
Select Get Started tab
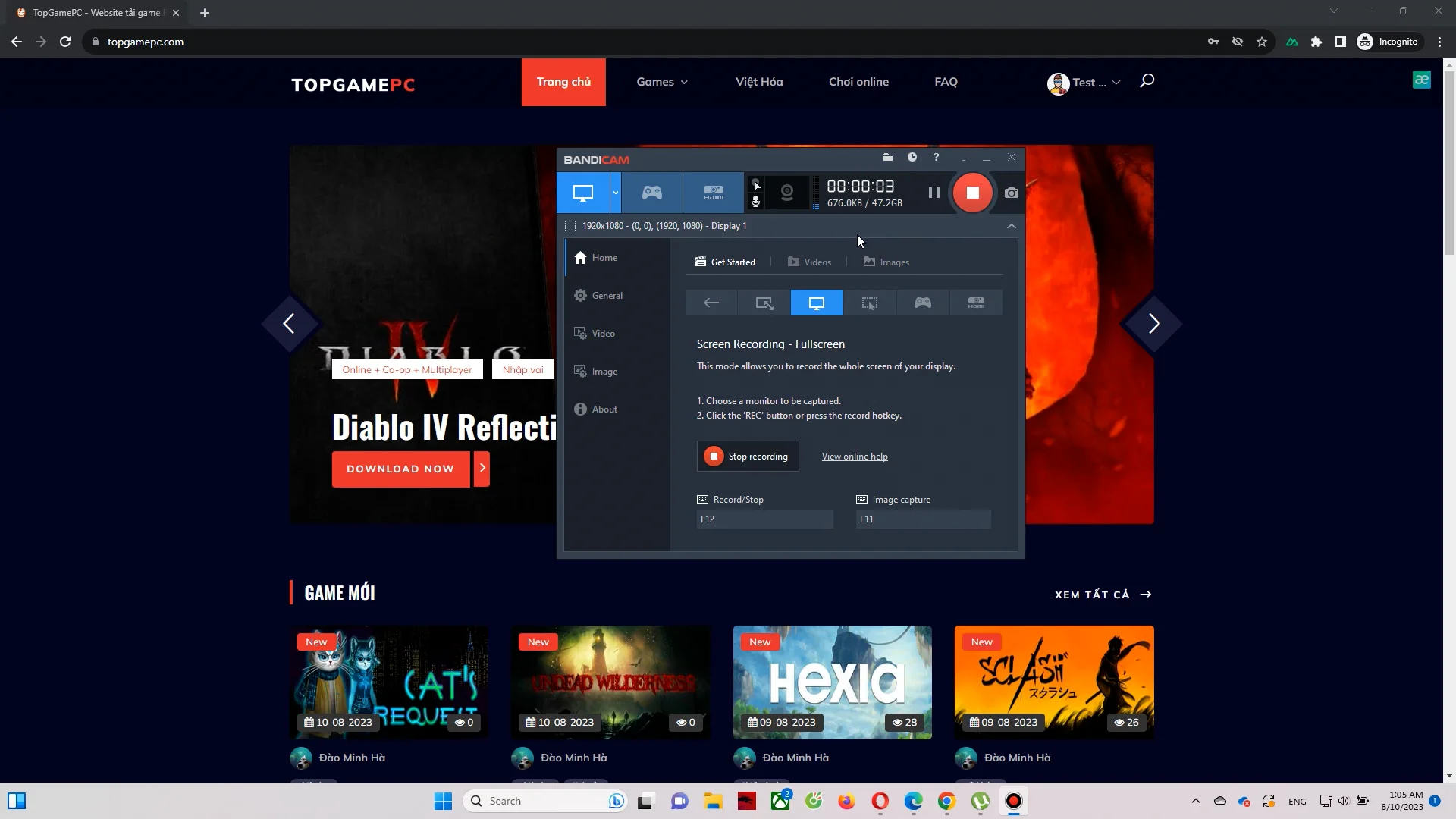(x=725, y=262)
